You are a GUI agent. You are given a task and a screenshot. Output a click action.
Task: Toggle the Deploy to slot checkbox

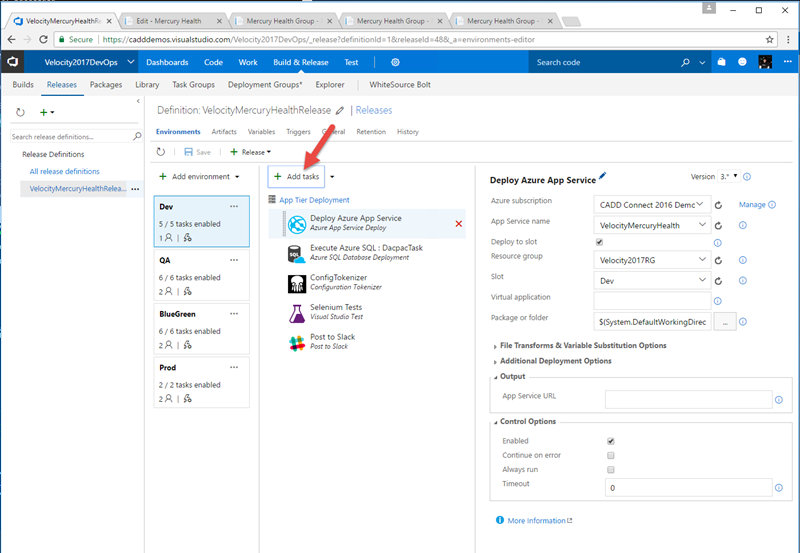tap(599, 242)
